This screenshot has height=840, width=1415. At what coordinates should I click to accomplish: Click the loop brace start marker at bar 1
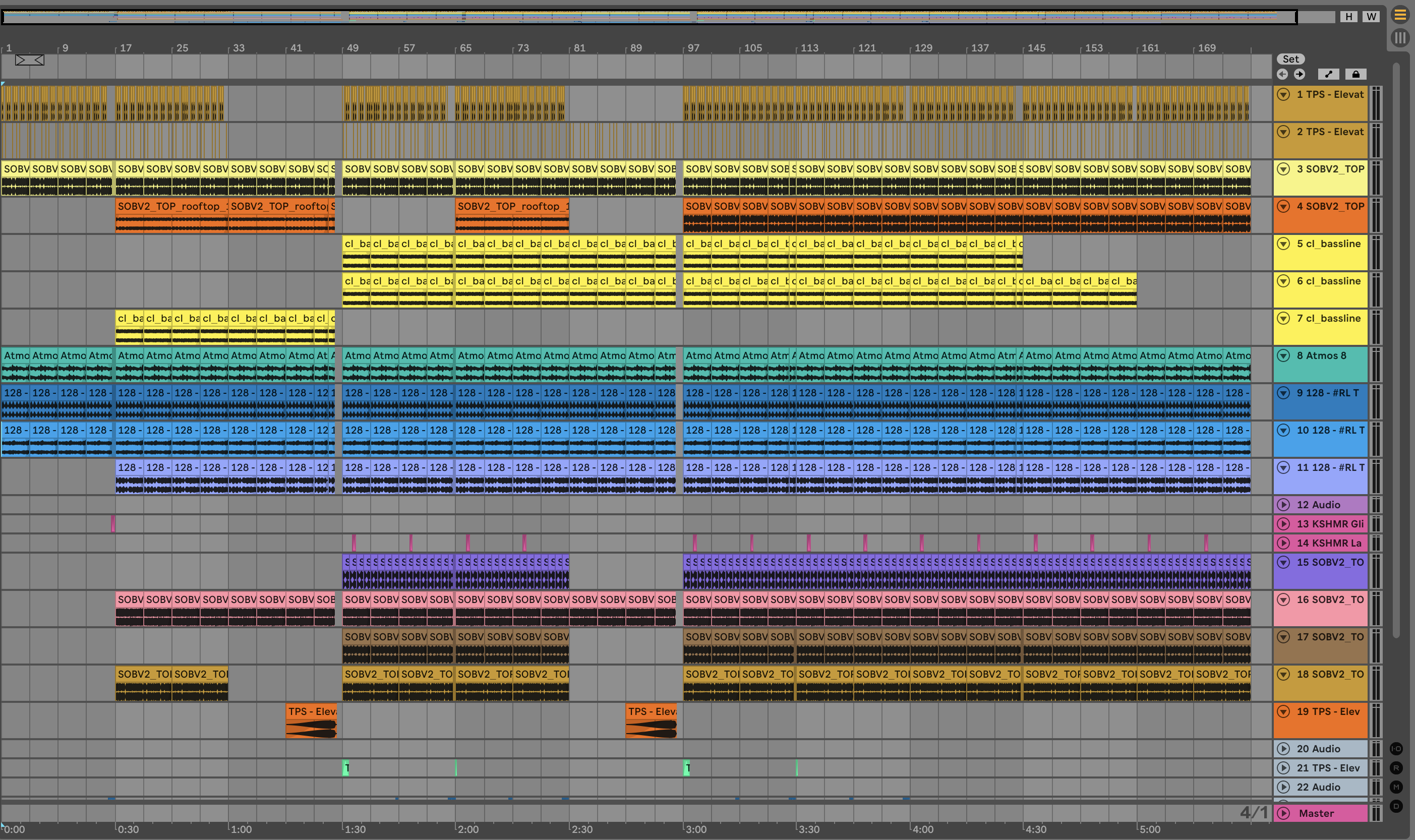pos(20,60)
